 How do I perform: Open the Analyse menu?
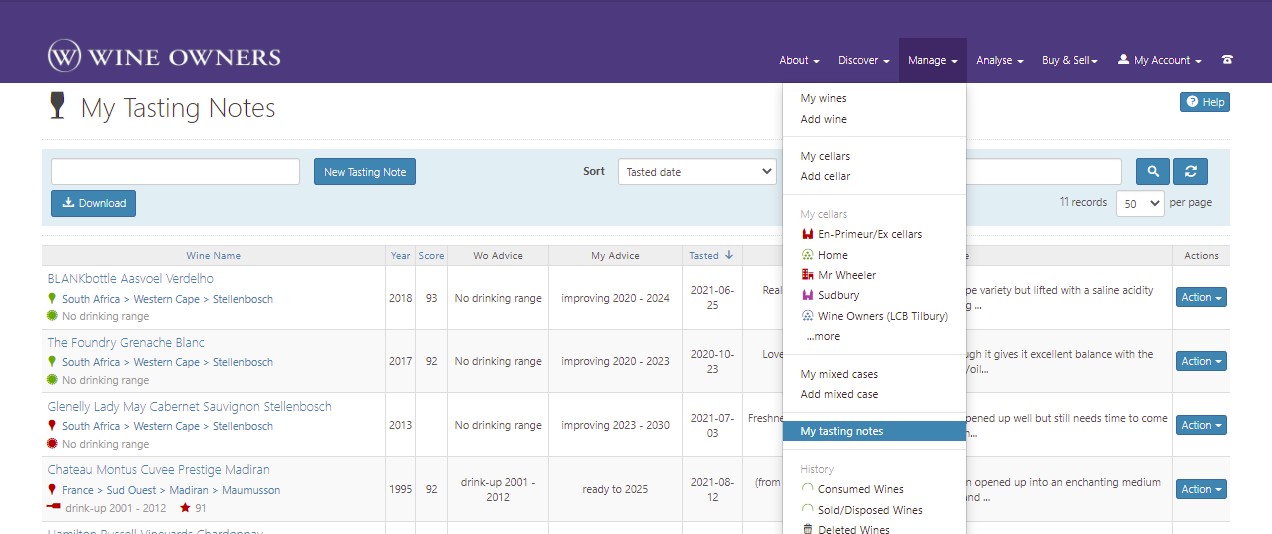click(999, 60)
